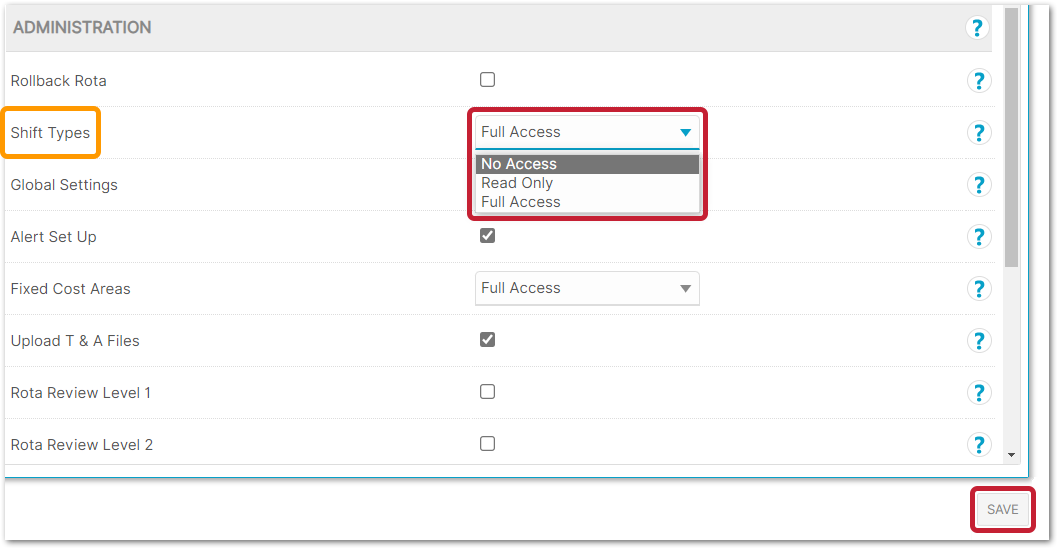Image resolution: width=1058 pixels, height=549 pixels.
Task: Choose Read Only from dropdown list
Action: [517, 183]
